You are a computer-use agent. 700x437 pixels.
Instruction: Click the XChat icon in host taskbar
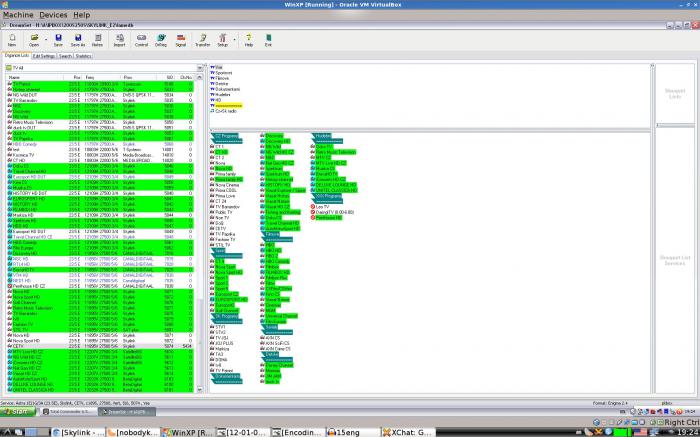pyautogui.click(x=387, y=432)
